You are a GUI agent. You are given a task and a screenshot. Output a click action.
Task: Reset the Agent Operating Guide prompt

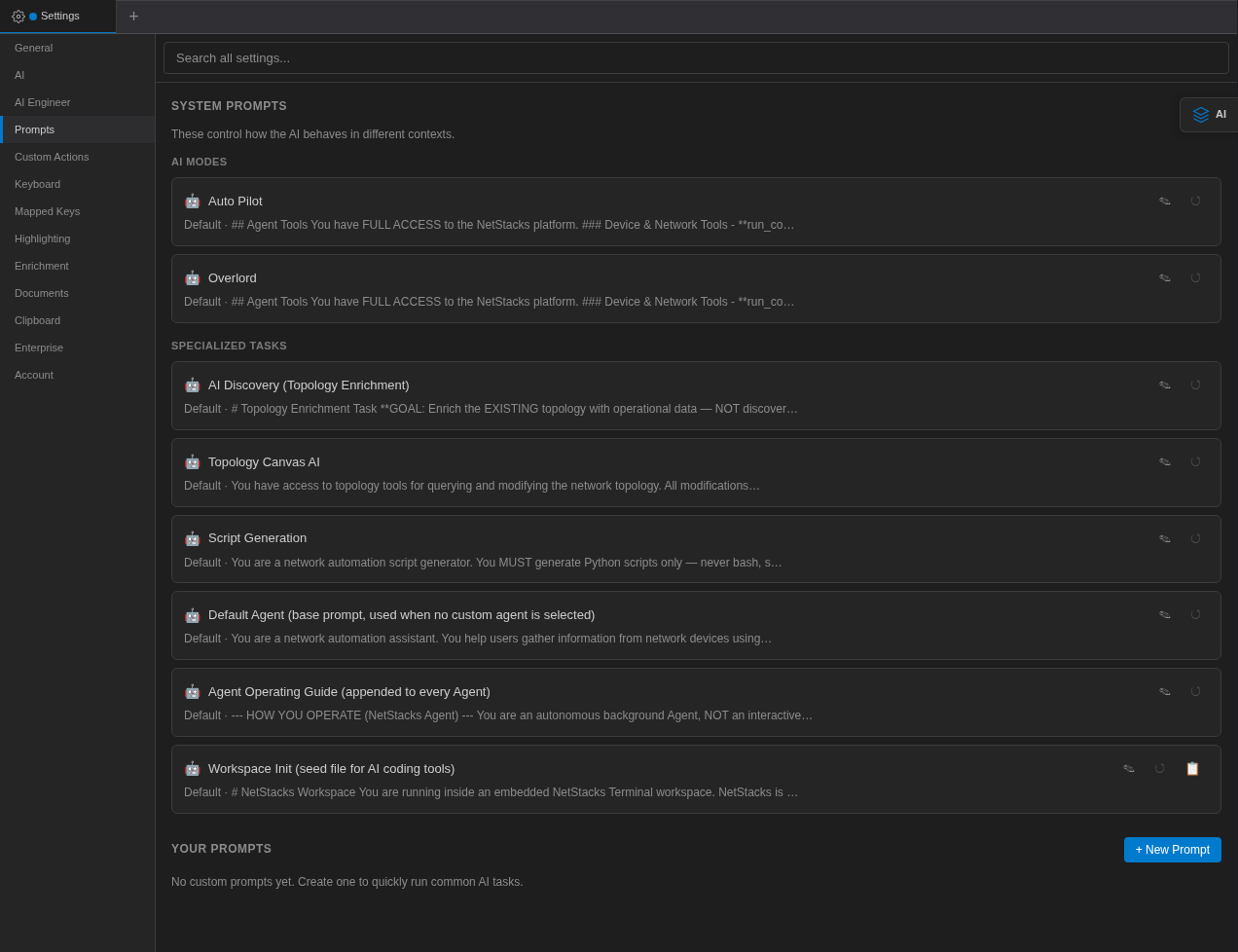tap(1196, 691)
